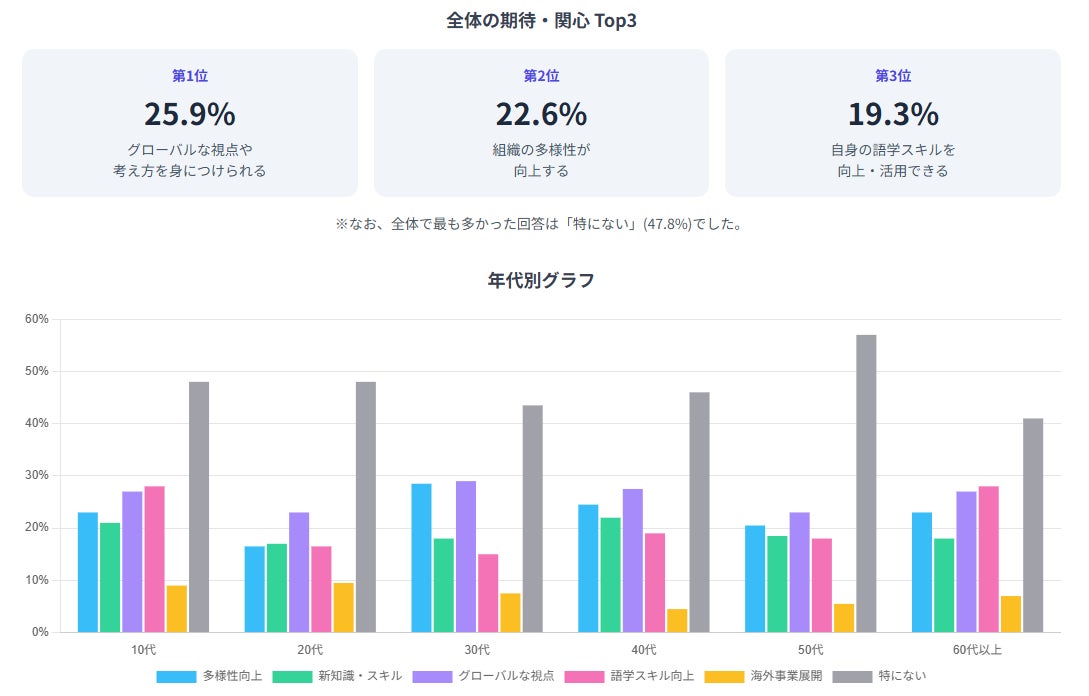Toggle the 語学スキル向上 legend label
1089x696 pixels.
point(652,676)
